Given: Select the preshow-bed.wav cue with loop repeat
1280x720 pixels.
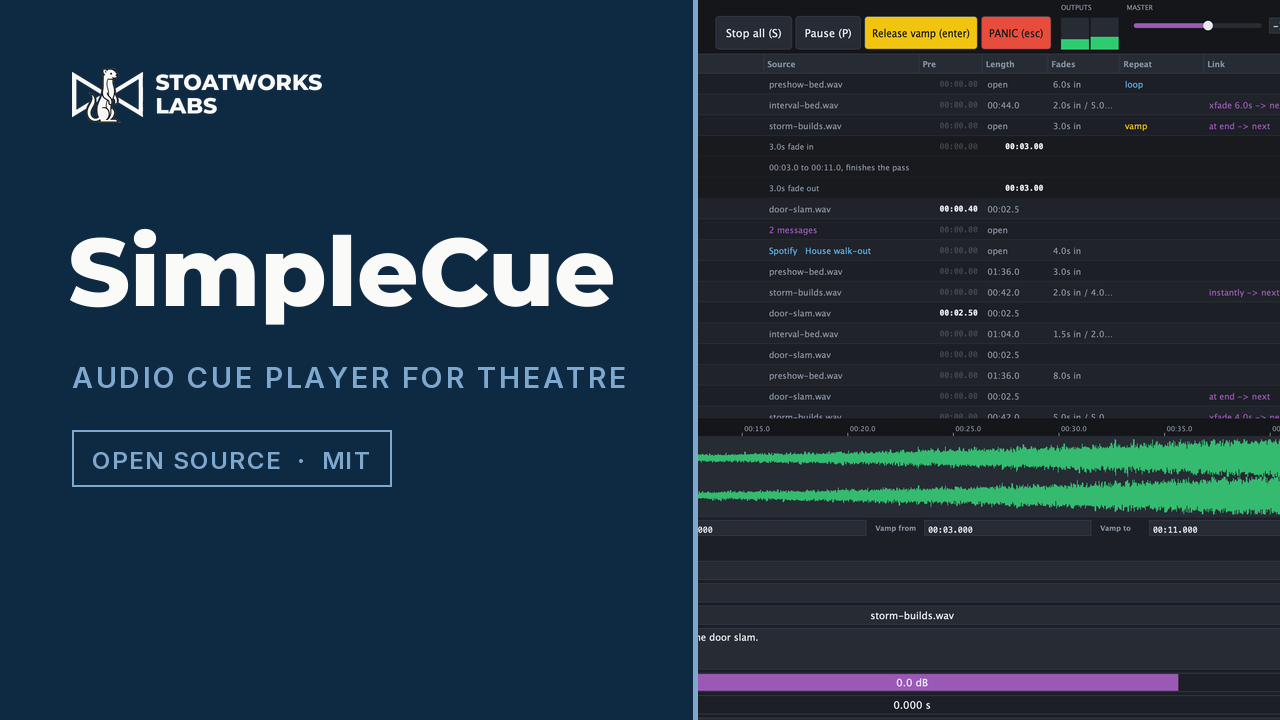Looking at the screenshot, I should point(989,84).
